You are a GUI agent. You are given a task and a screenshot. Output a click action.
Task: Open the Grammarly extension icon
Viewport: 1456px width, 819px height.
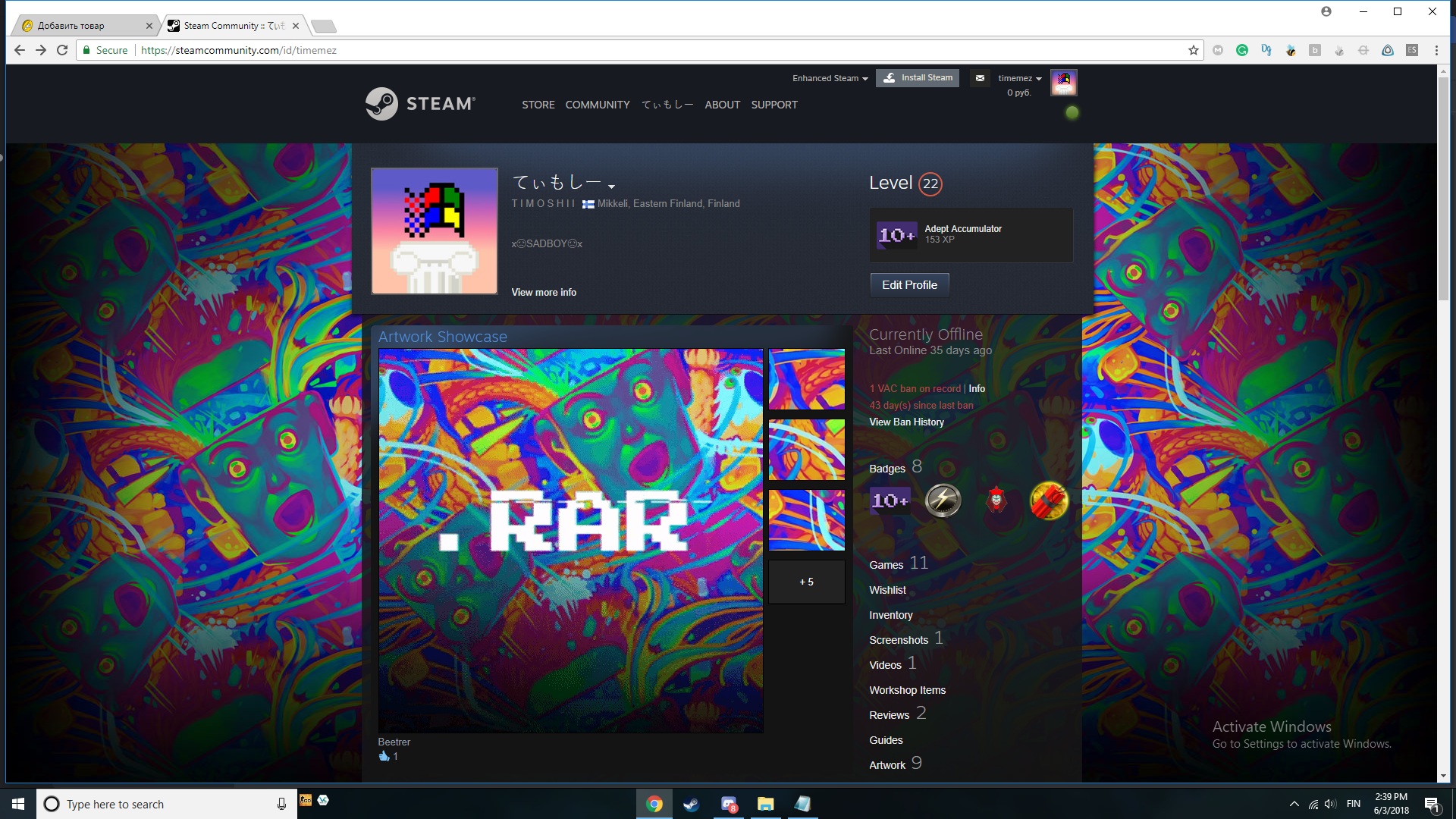1242,50
